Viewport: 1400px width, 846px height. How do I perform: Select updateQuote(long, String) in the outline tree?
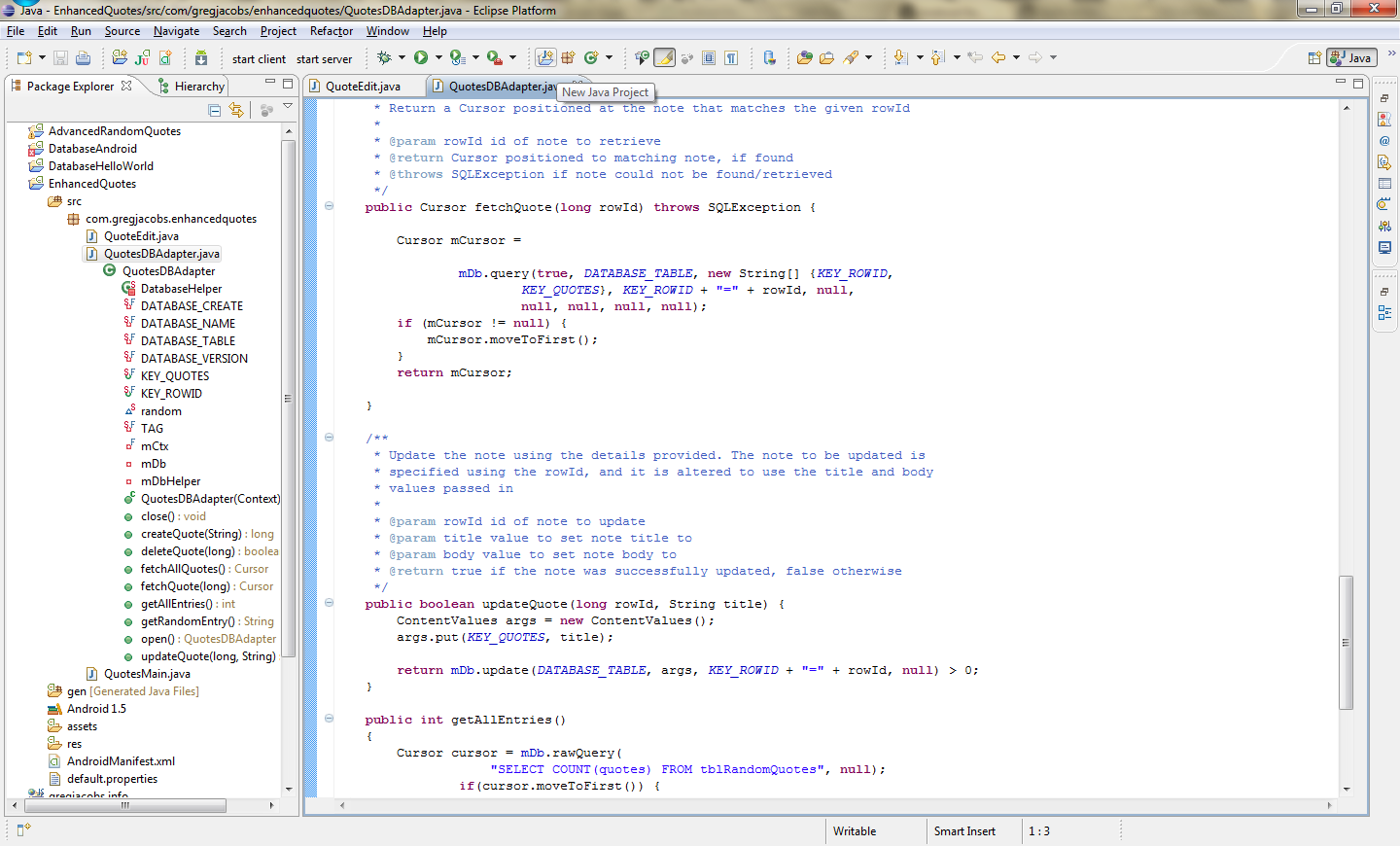tap(207, 656)
